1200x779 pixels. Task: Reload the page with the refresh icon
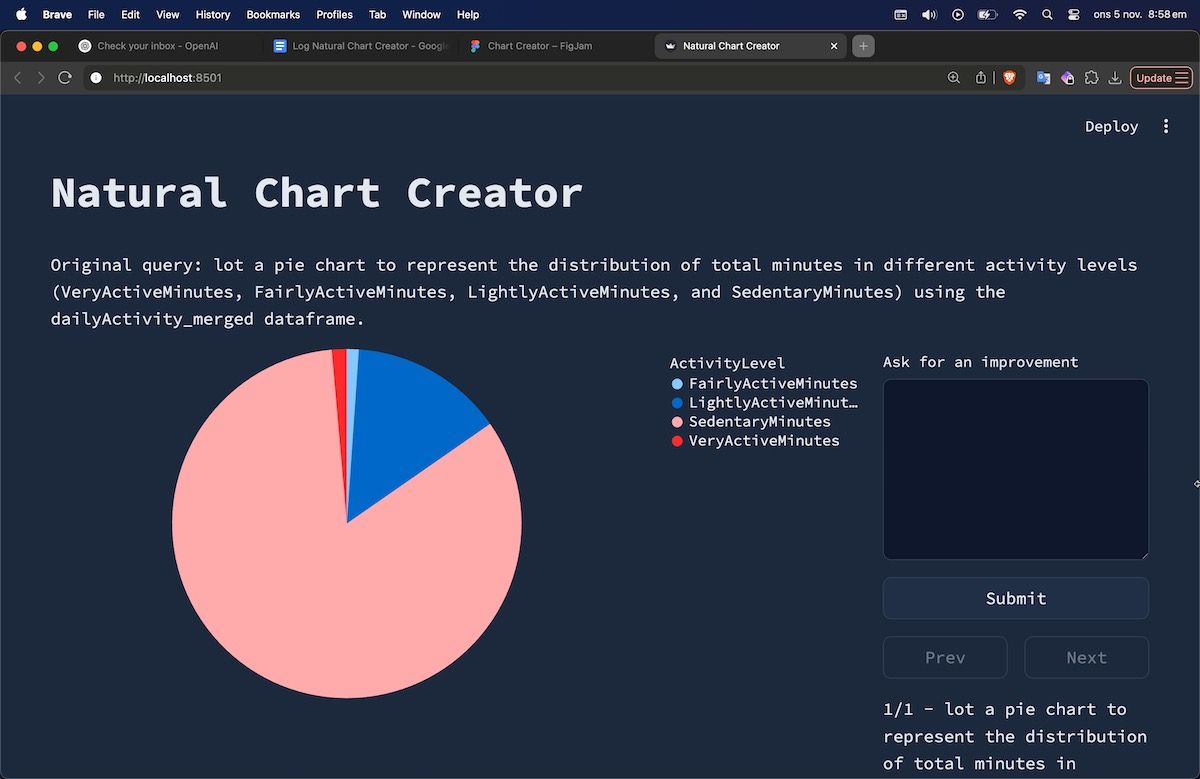tap(65, 77)
